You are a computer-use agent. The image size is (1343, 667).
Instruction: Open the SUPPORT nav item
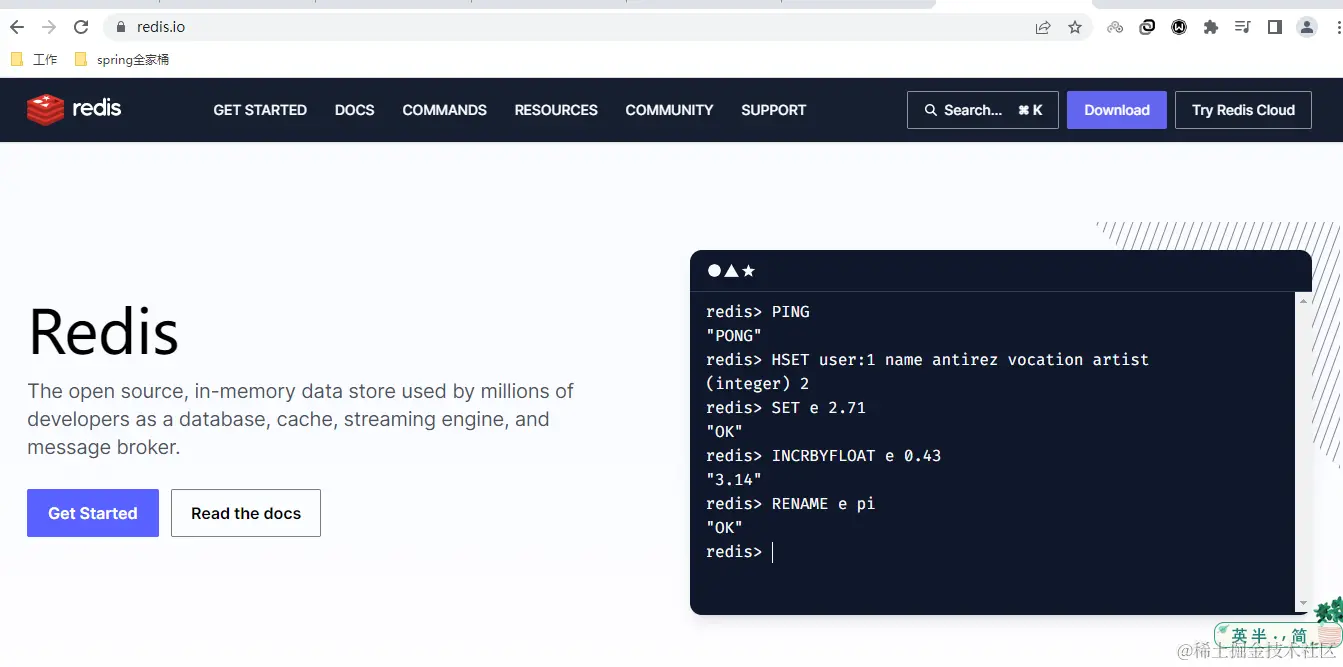(x=773, y=110)
